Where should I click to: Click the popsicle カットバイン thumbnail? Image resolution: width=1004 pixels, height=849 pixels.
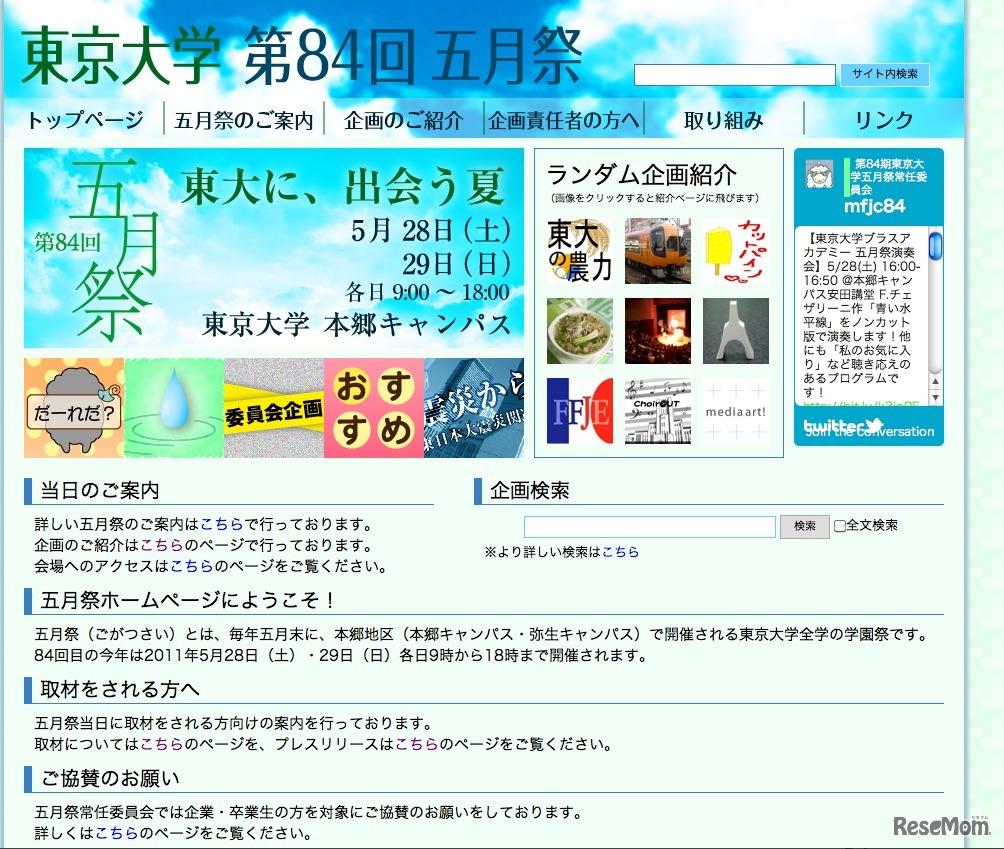coord(738,250)
